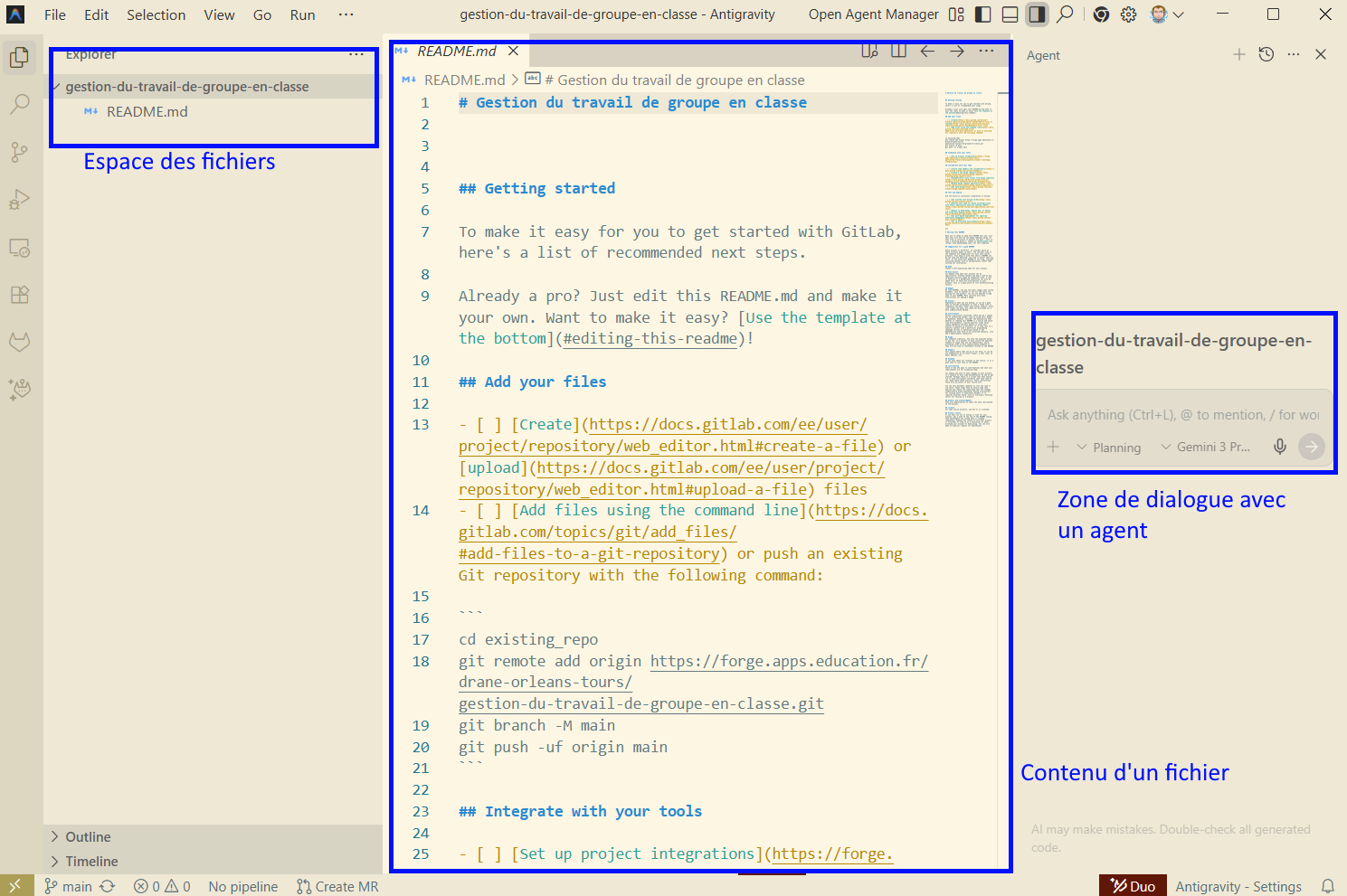Viewport: 1347px width, 896px height.
Task: Open agent conversation history icon
Action: click(1266, 55)
